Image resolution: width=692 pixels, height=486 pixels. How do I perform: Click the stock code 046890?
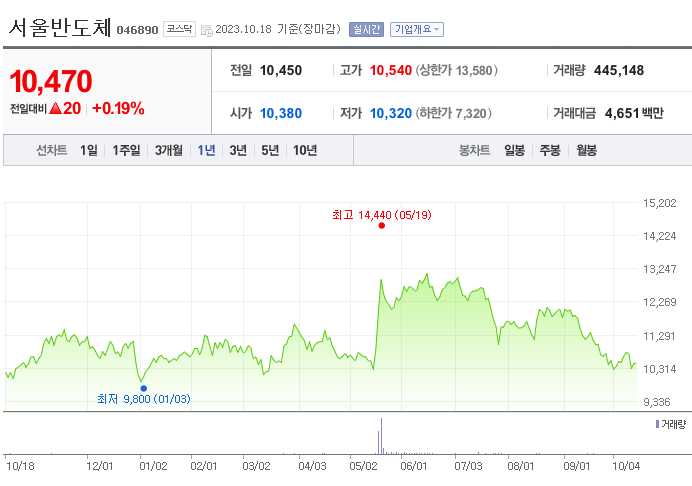click(x=137, y=30)
